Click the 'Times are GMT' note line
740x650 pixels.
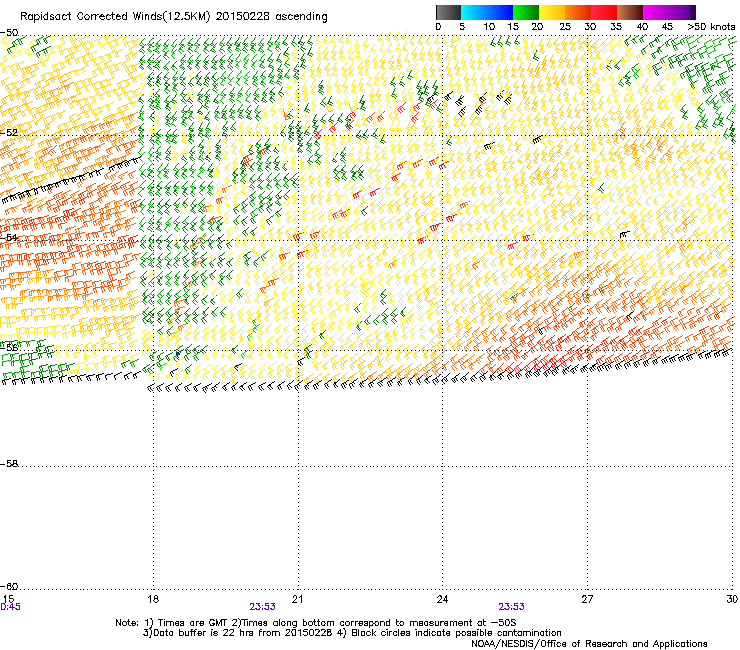click(316, 623)
